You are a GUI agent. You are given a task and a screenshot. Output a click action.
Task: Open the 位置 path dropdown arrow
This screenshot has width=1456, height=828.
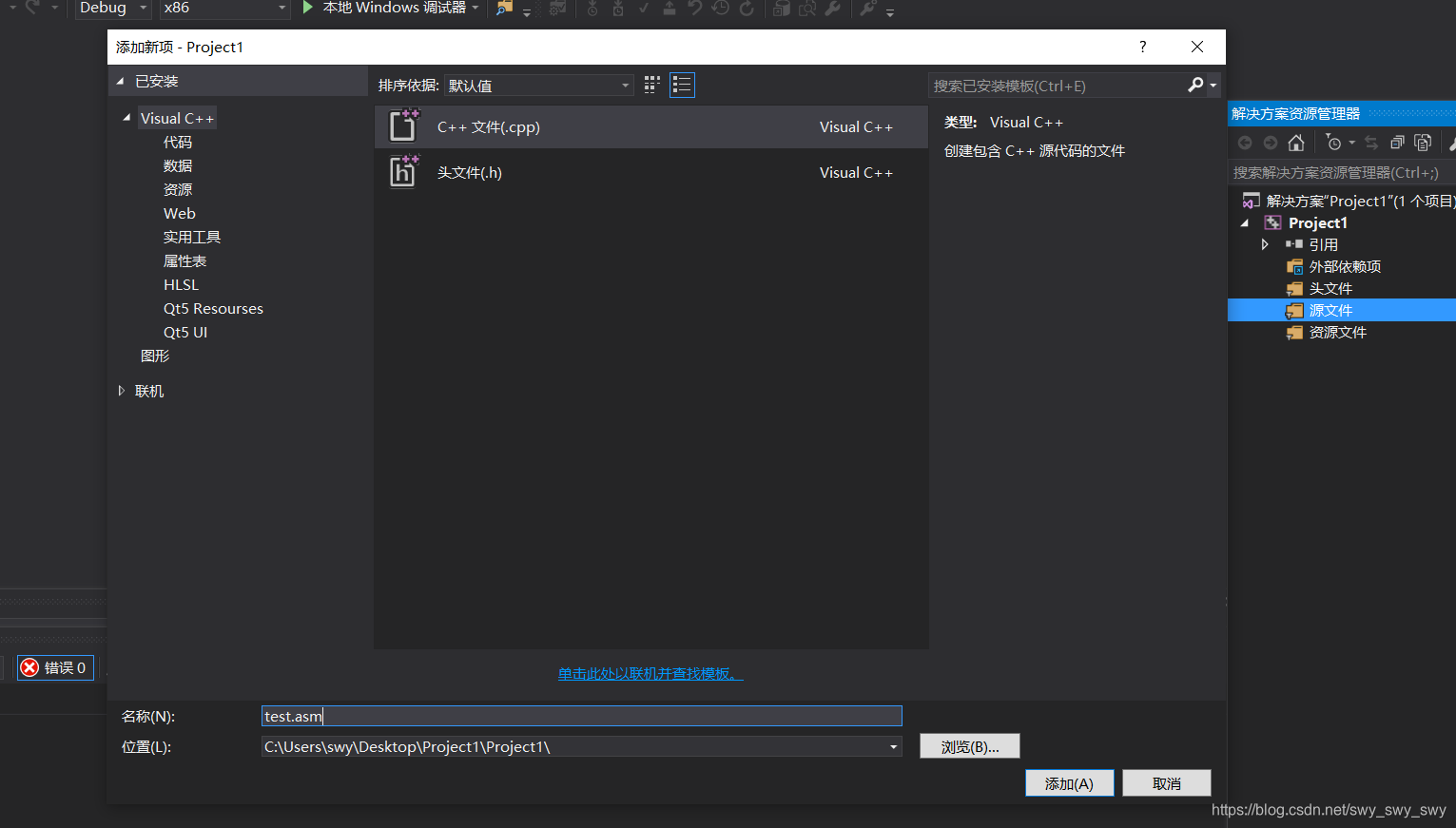point(893,746)
